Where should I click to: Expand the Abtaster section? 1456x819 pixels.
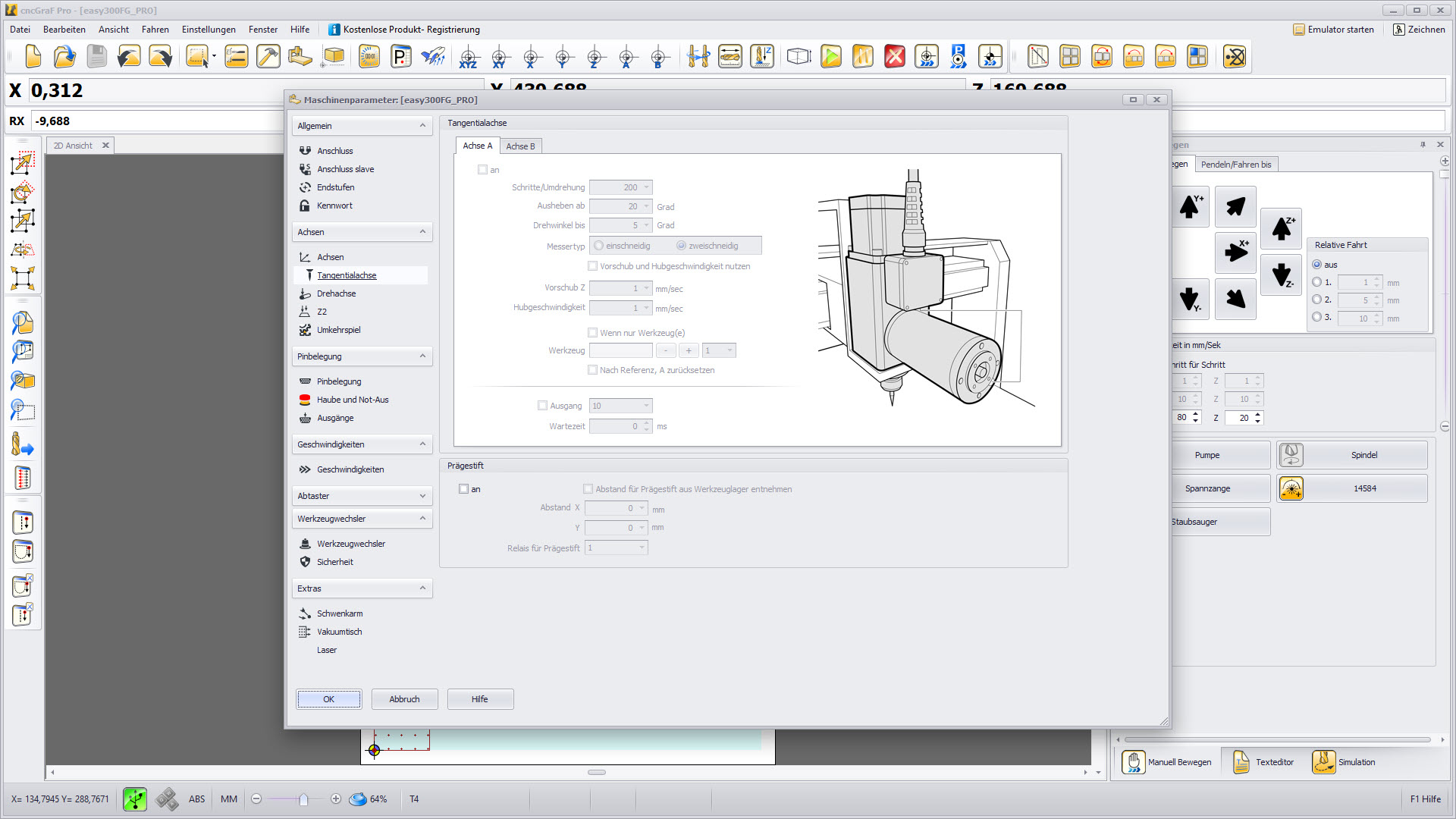[x=422, y=496]
